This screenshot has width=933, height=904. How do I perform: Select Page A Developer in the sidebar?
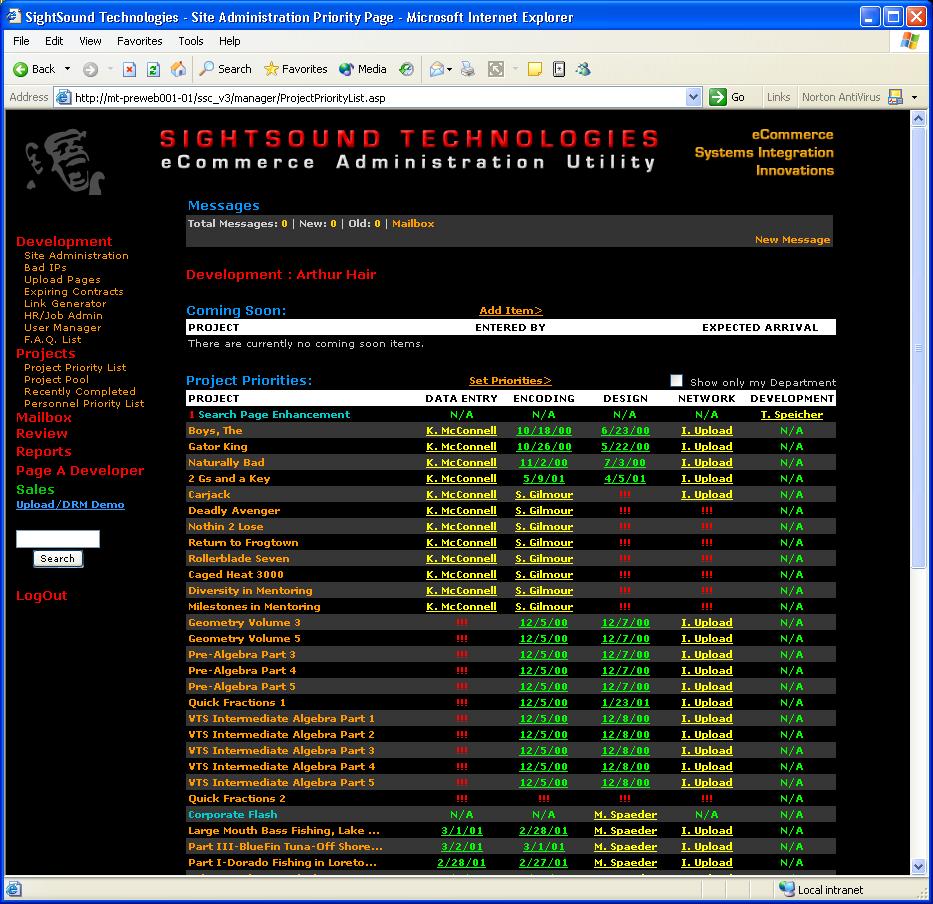click(x=80, y=471)
